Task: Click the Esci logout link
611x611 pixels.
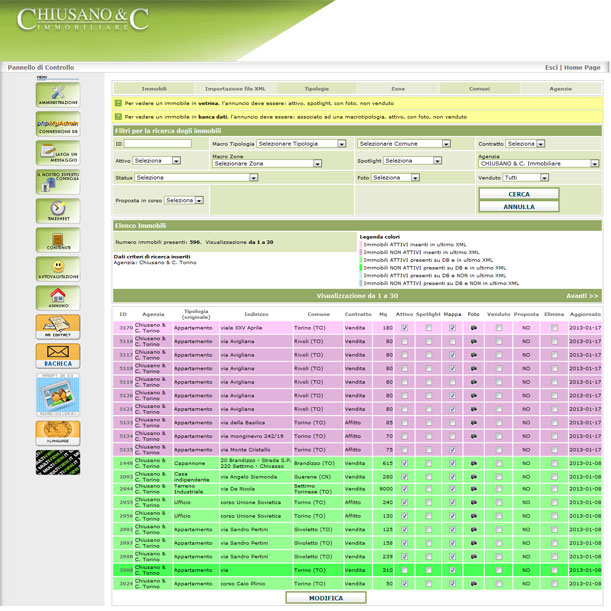Action: pyautogui.click(x=551, y=67)
